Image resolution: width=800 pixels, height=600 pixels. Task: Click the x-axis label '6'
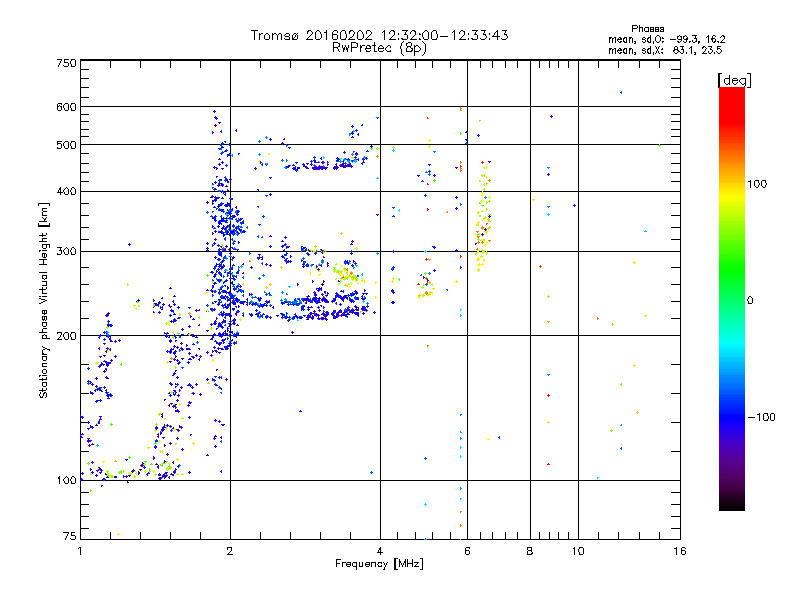(467, 551)
